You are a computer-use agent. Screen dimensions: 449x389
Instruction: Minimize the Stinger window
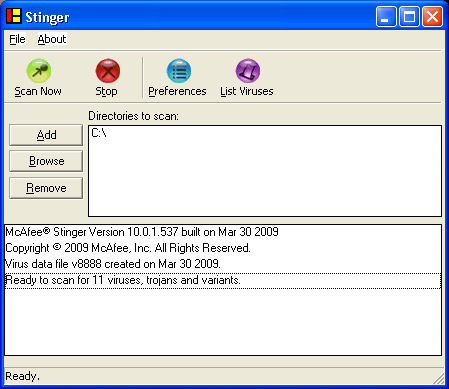(x=386, y=16)
